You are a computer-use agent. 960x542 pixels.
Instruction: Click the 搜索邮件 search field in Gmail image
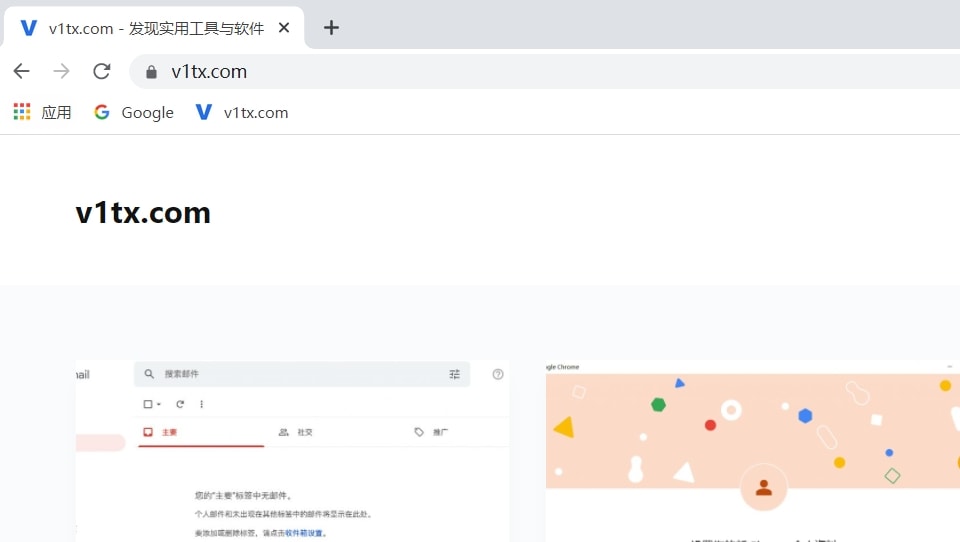point(302,374)
